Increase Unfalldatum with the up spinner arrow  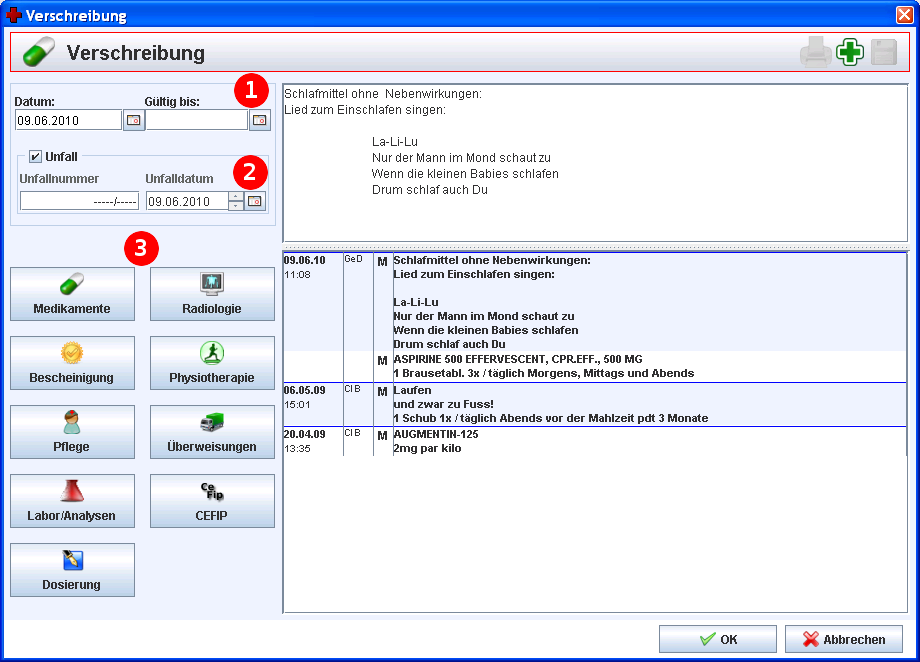(x=236, y=196)
